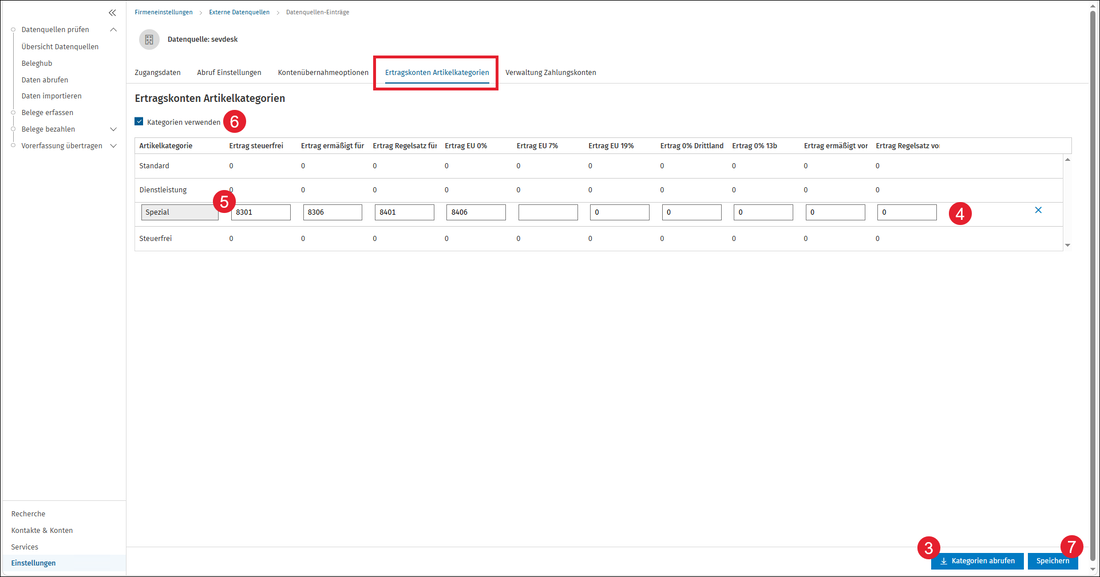Open Beleghub in the sidebar

(36, 63)
